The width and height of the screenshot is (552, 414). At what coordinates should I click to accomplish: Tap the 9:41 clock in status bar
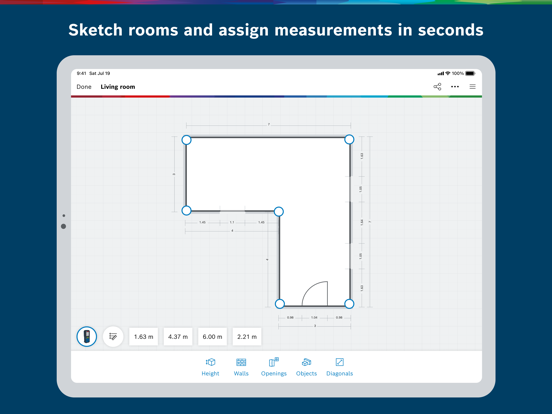click(x=81, y=73)
